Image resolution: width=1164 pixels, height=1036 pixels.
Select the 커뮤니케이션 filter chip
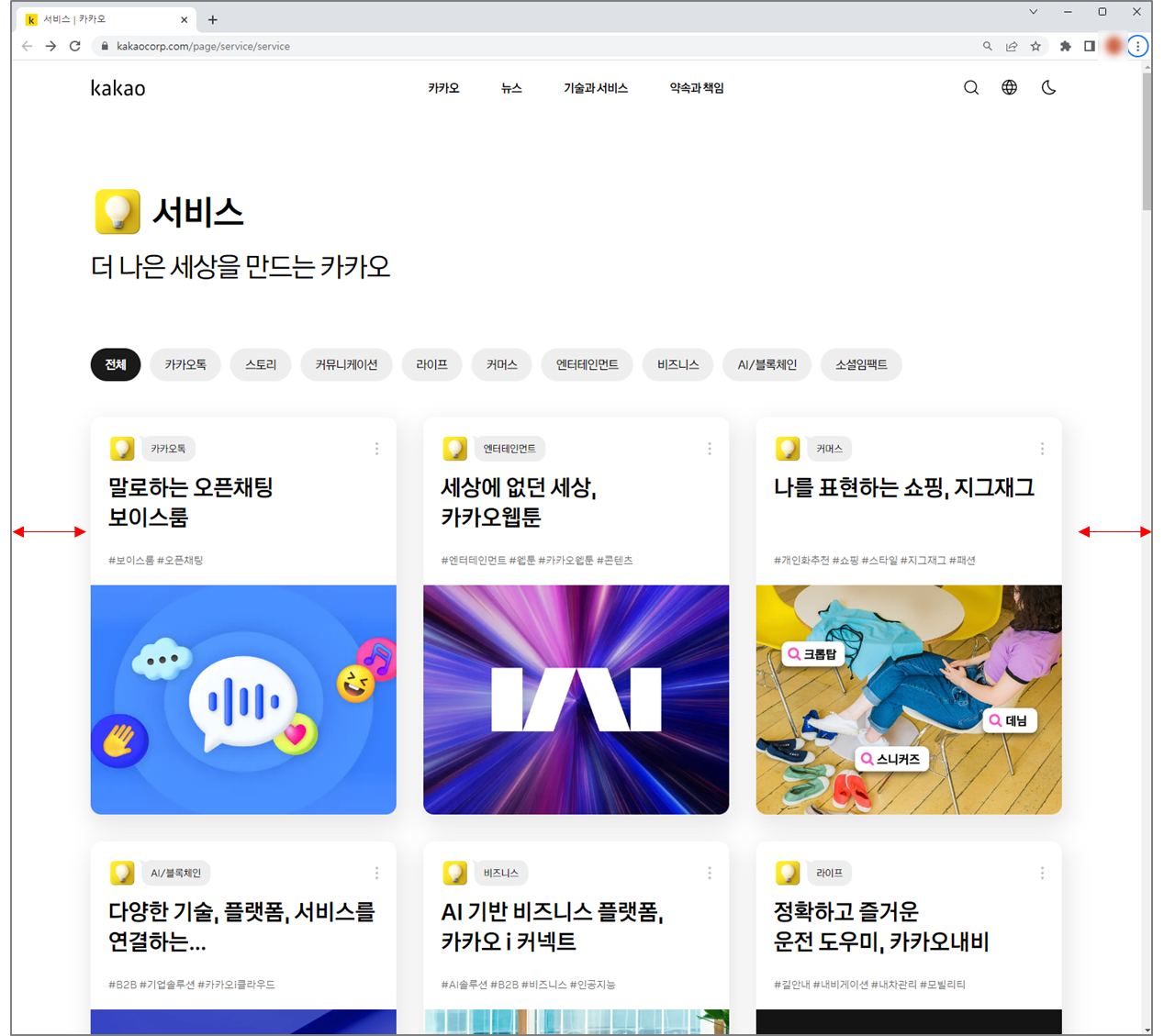346,364
